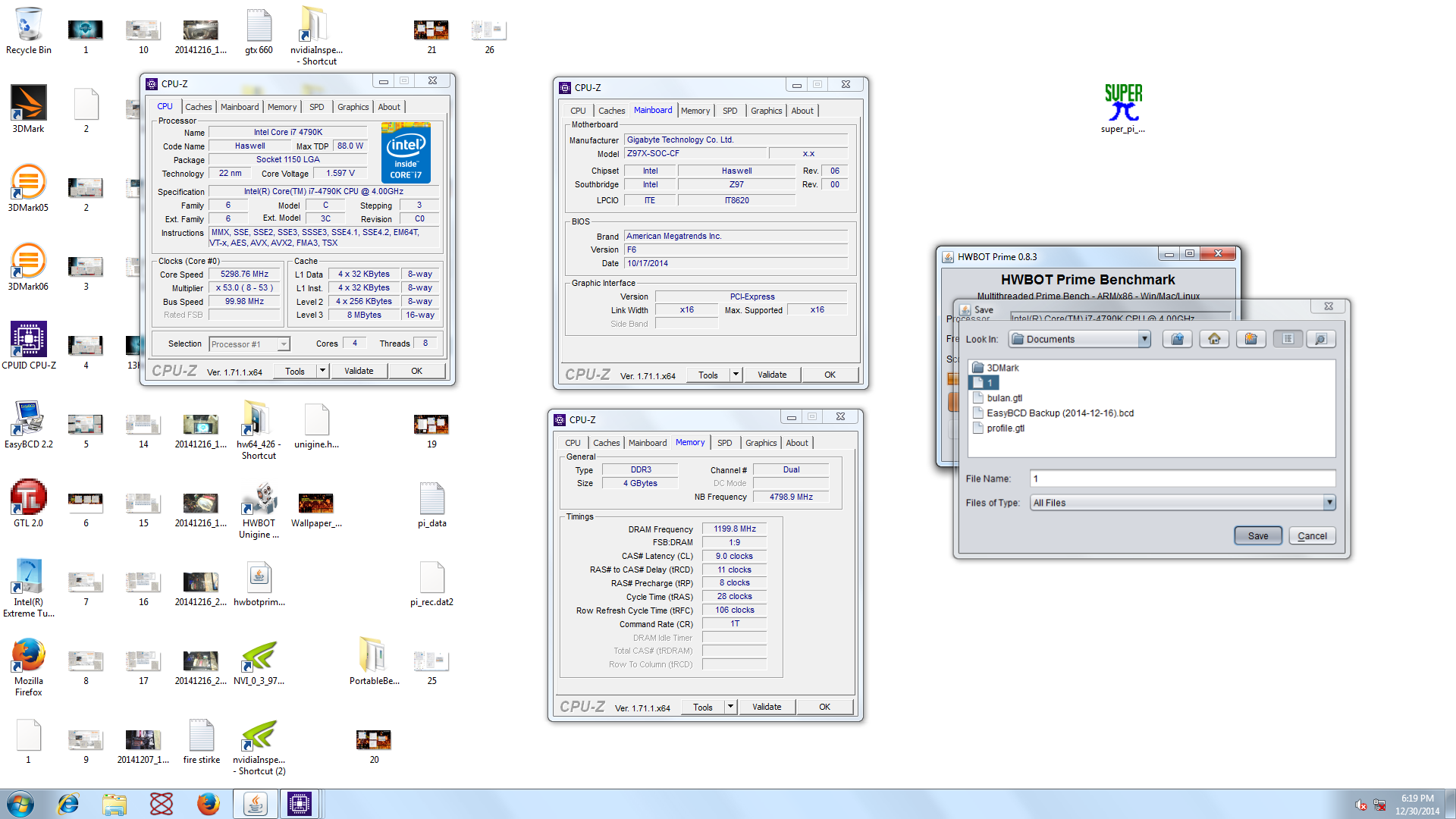Click OK in CPU-Z Memory window
Image resolution: width=1456 pixels, height=819 pixels.
824,707
